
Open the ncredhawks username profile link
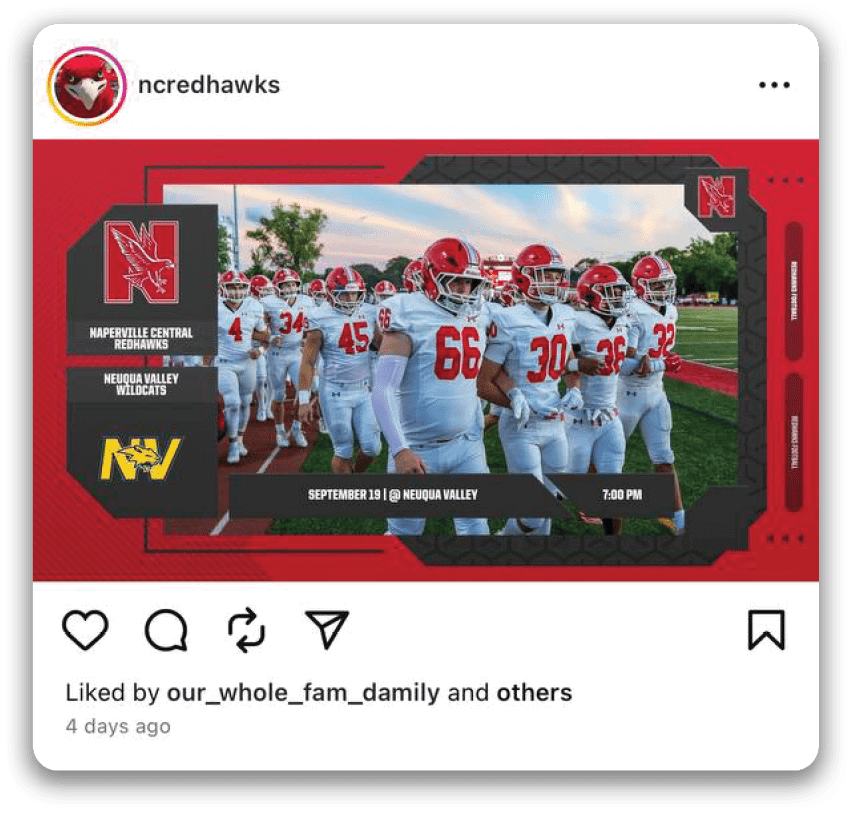(x=209, y=85)
